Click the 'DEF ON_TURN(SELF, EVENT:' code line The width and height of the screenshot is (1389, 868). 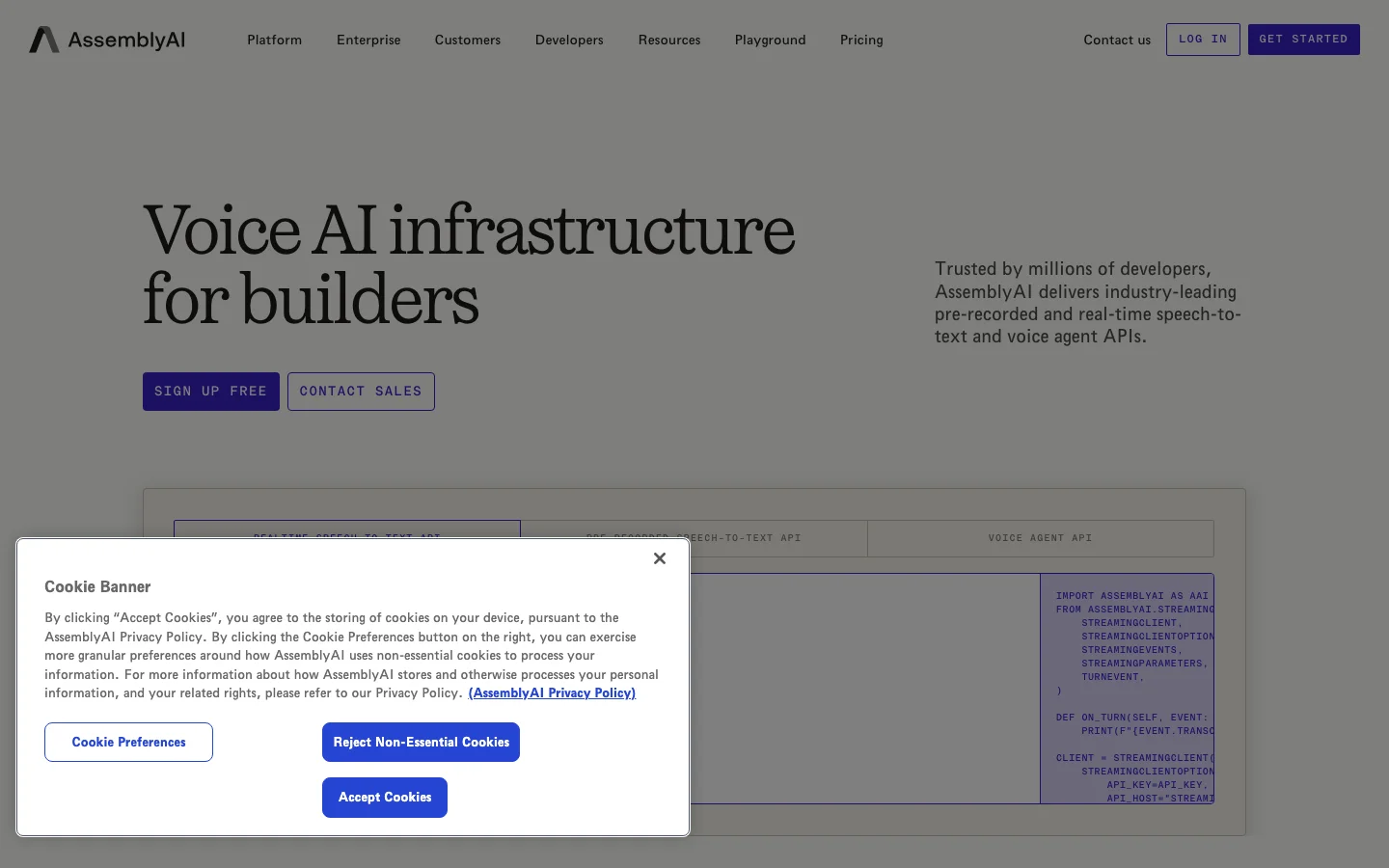pyautogui.click(x=1132, y=718)
